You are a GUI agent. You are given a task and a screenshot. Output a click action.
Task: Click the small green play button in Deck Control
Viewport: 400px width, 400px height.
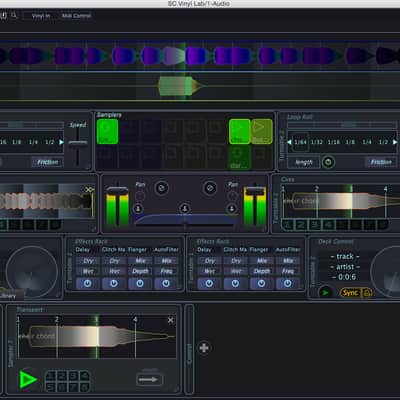click(325, 293)
